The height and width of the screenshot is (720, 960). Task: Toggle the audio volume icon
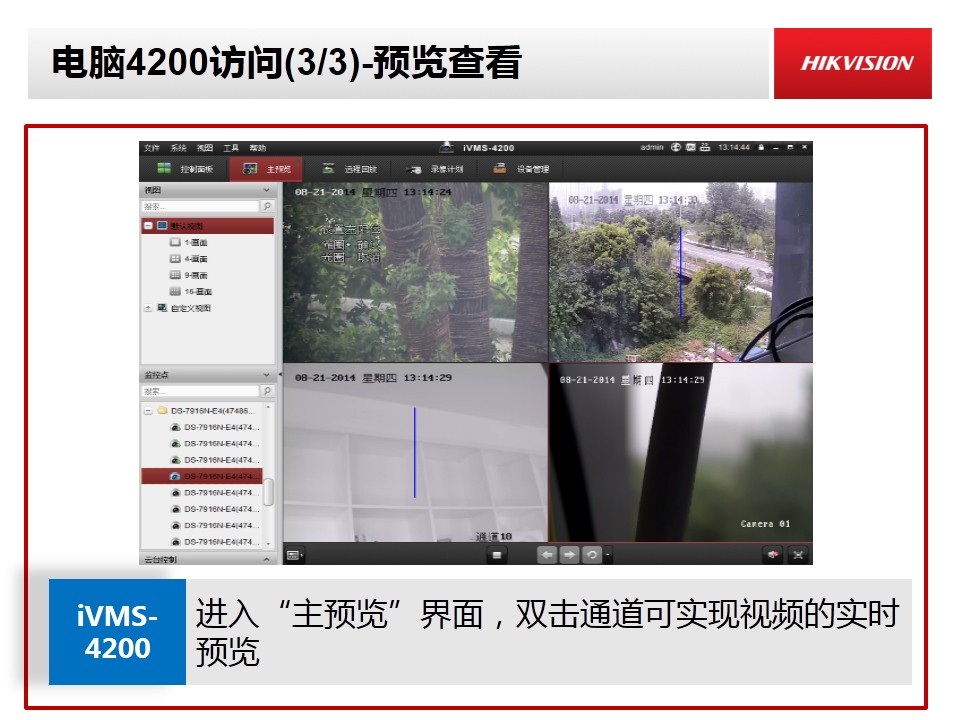click(772, 555)
